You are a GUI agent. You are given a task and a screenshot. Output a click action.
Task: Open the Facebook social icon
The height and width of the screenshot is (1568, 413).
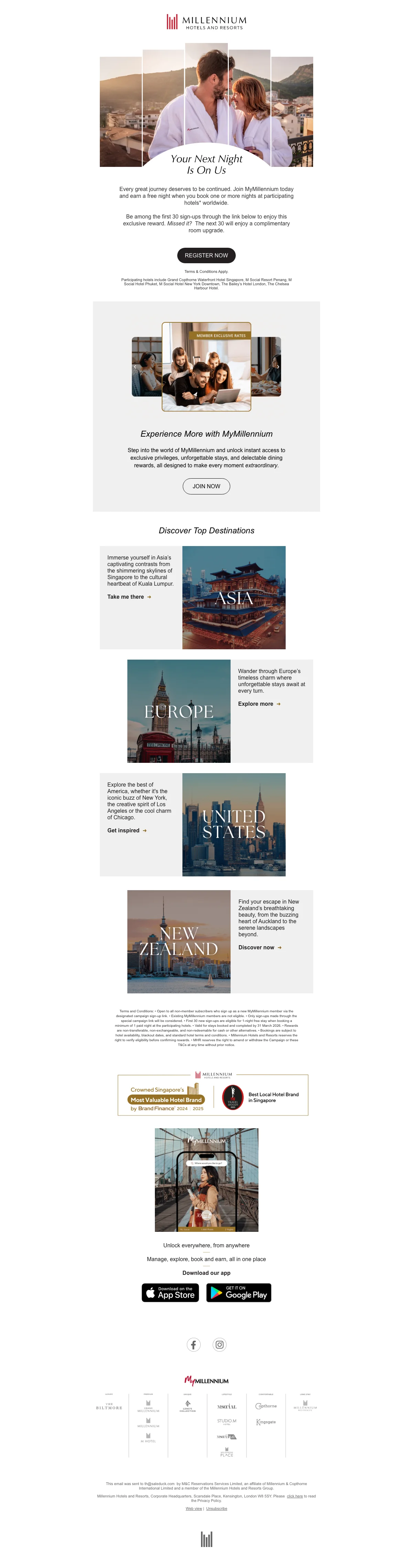tap(193, 1345)
